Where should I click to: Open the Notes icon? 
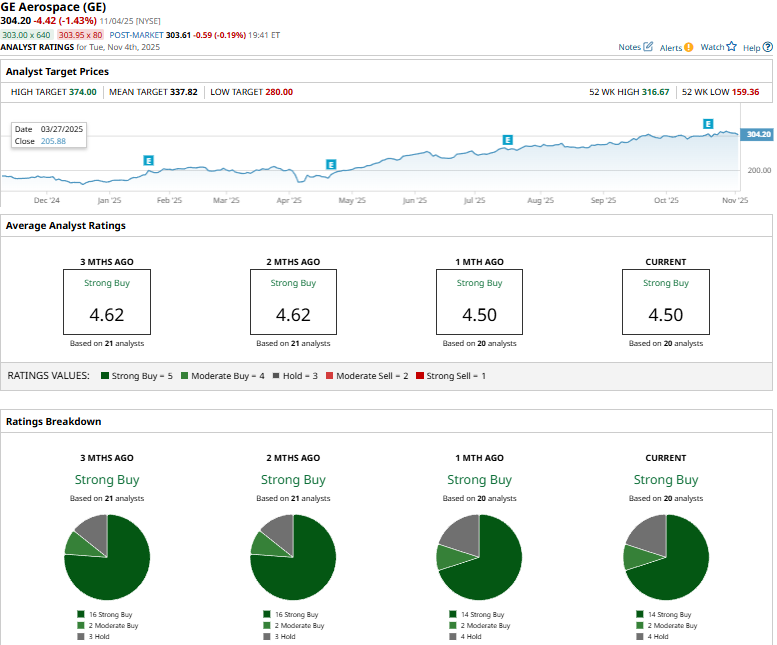648,47
